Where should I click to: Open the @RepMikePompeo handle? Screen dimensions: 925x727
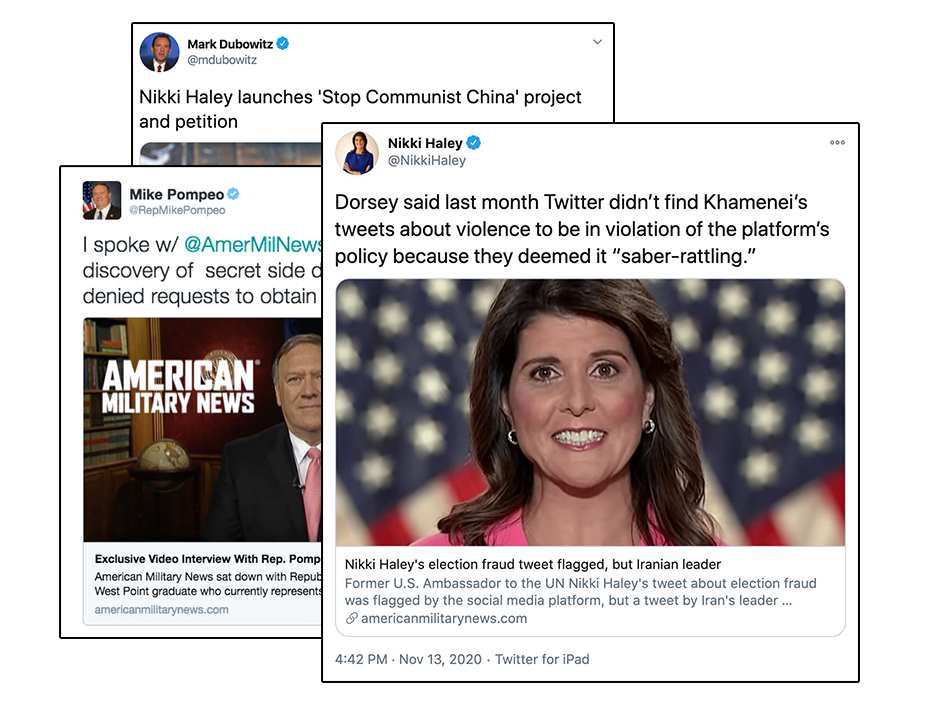(x=177, y=210)
